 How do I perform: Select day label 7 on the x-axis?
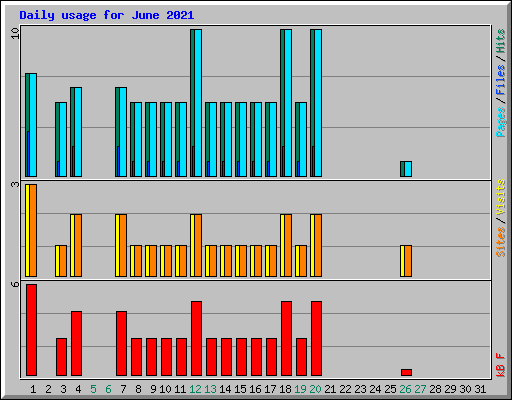[x=123, y=389]
